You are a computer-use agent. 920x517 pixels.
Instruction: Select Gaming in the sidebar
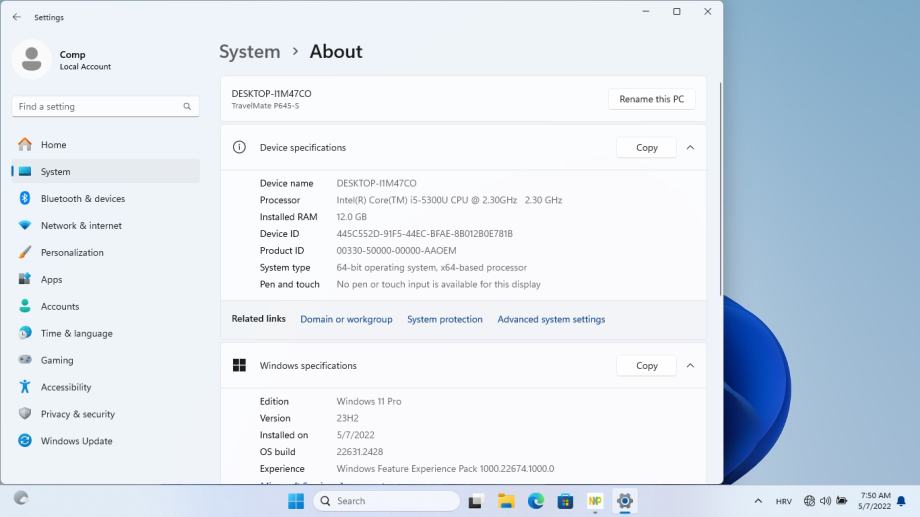pyautogui.click(x=57, y=360)
